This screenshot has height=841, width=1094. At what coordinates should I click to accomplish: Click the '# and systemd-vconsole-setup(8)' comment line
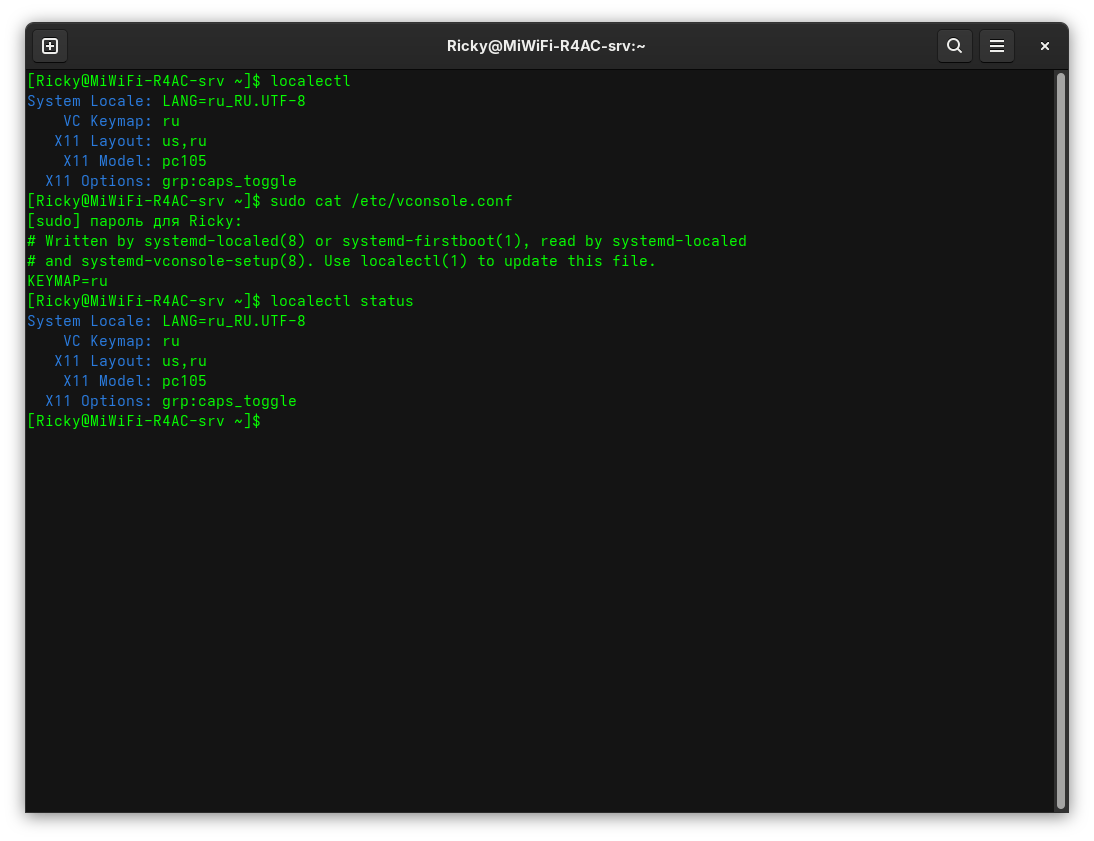click(342, 261)
